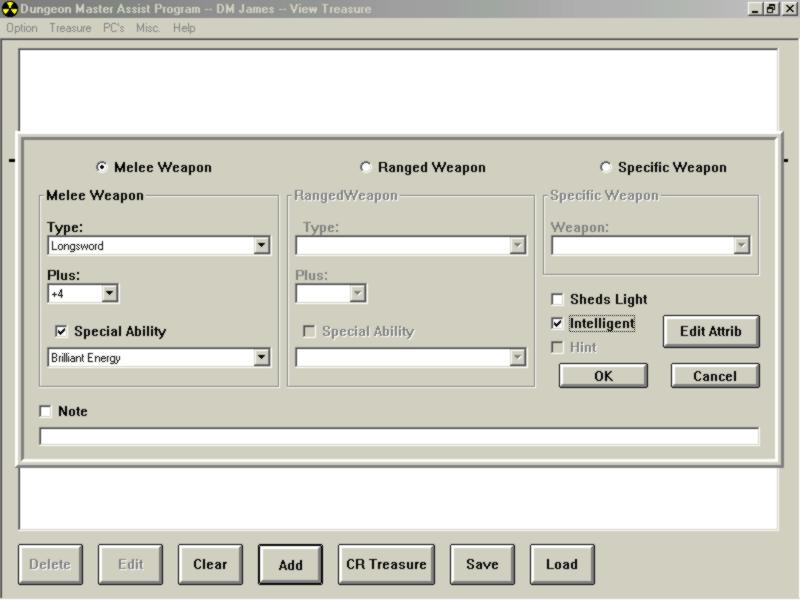
Task: Click the Edit Attrib button
Action: click(x=710, y=331)
